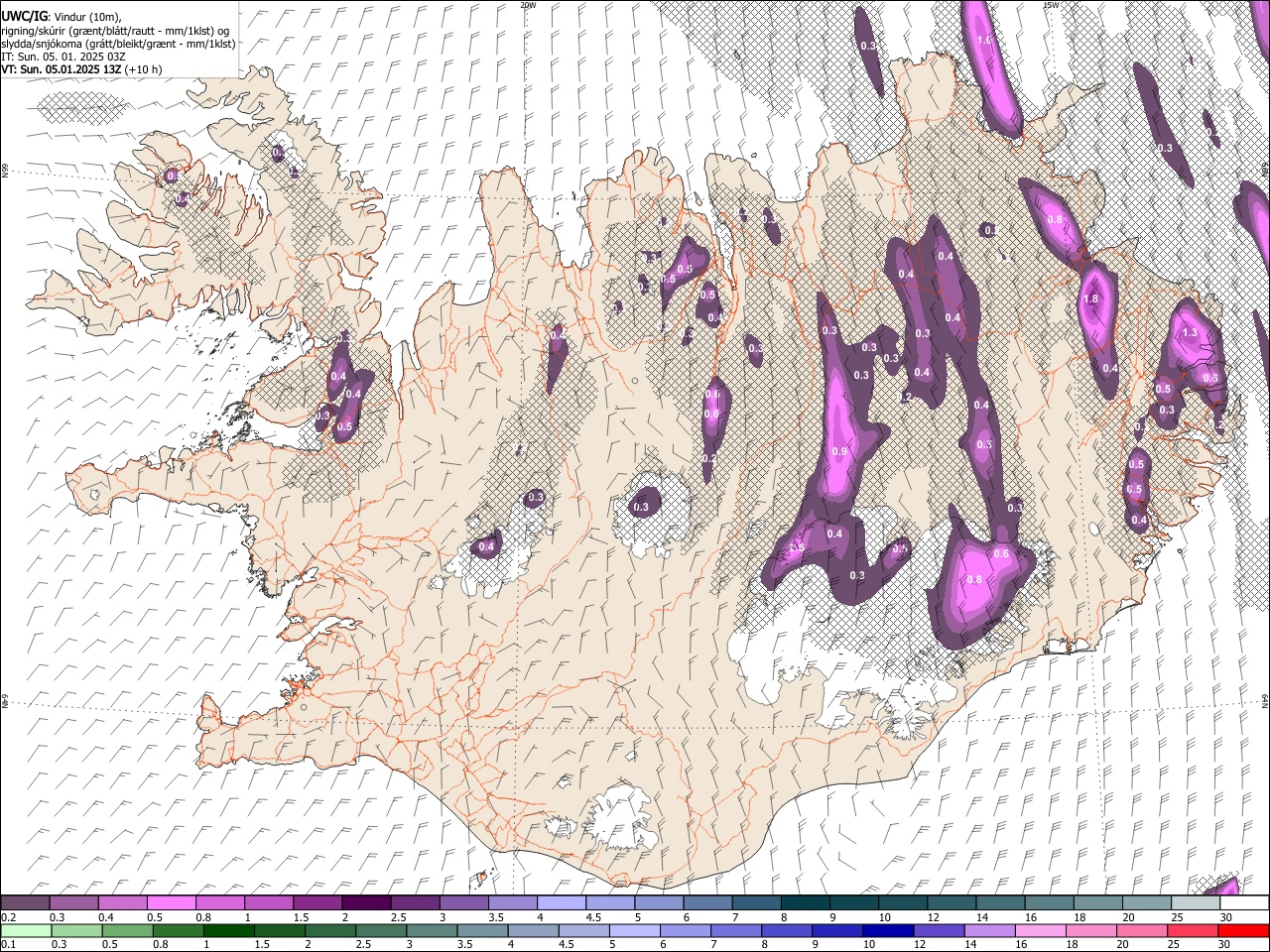This screenshot has width=1270, height=952.
Task: Click the upper legend swatch between 0.3 and 0.4
Action: pos(73,903)
